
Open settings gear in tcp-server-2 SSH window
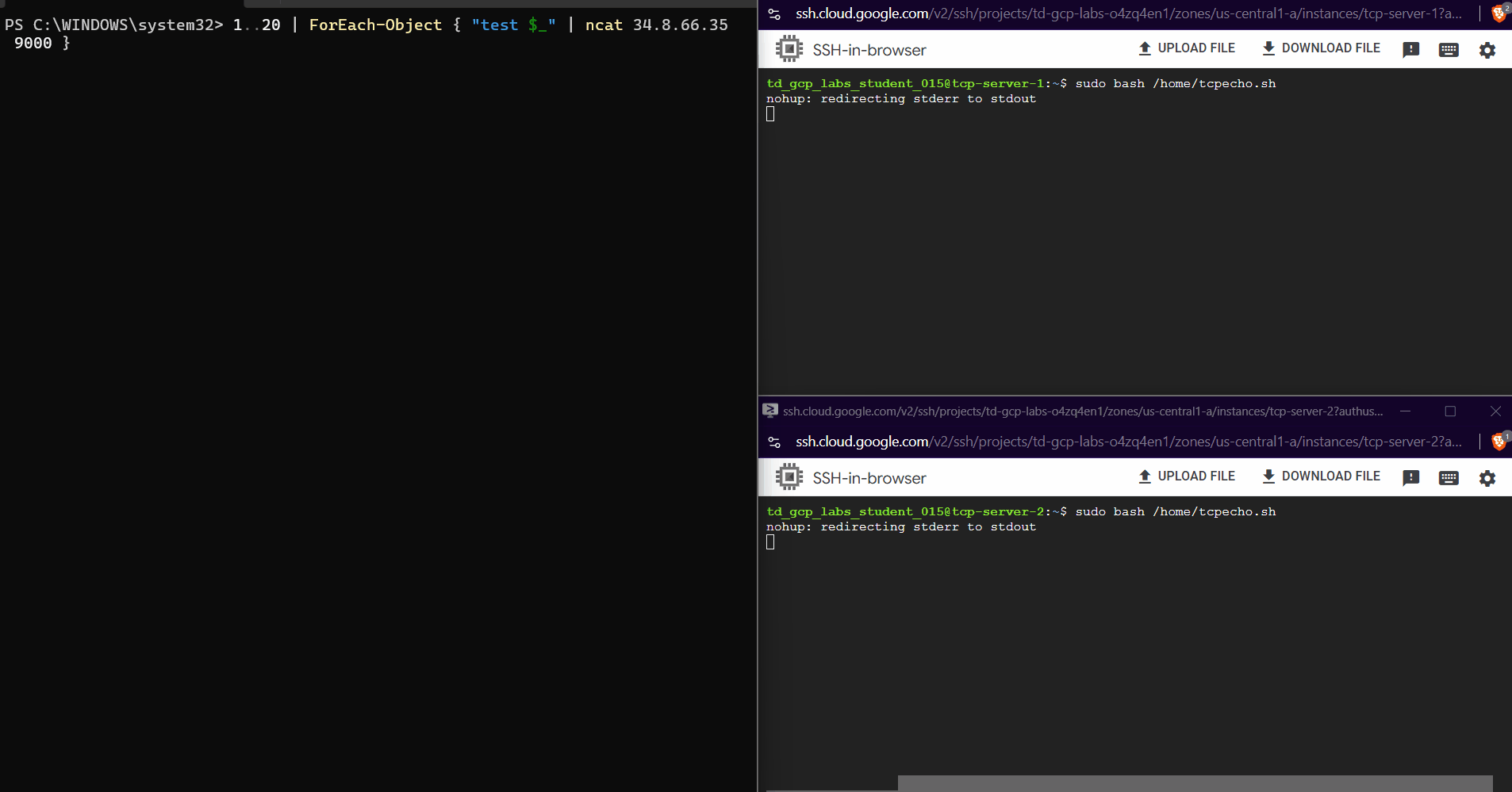point(1487,478)
